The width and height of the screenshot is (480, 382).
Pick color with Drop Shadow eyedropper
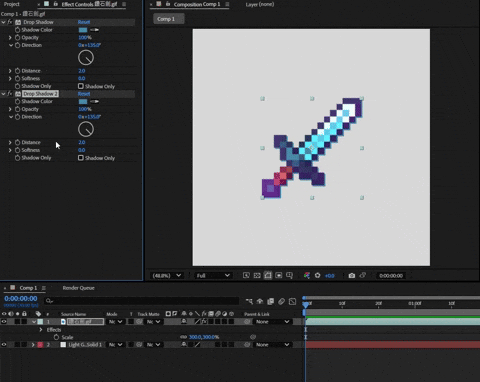point(94,30)
